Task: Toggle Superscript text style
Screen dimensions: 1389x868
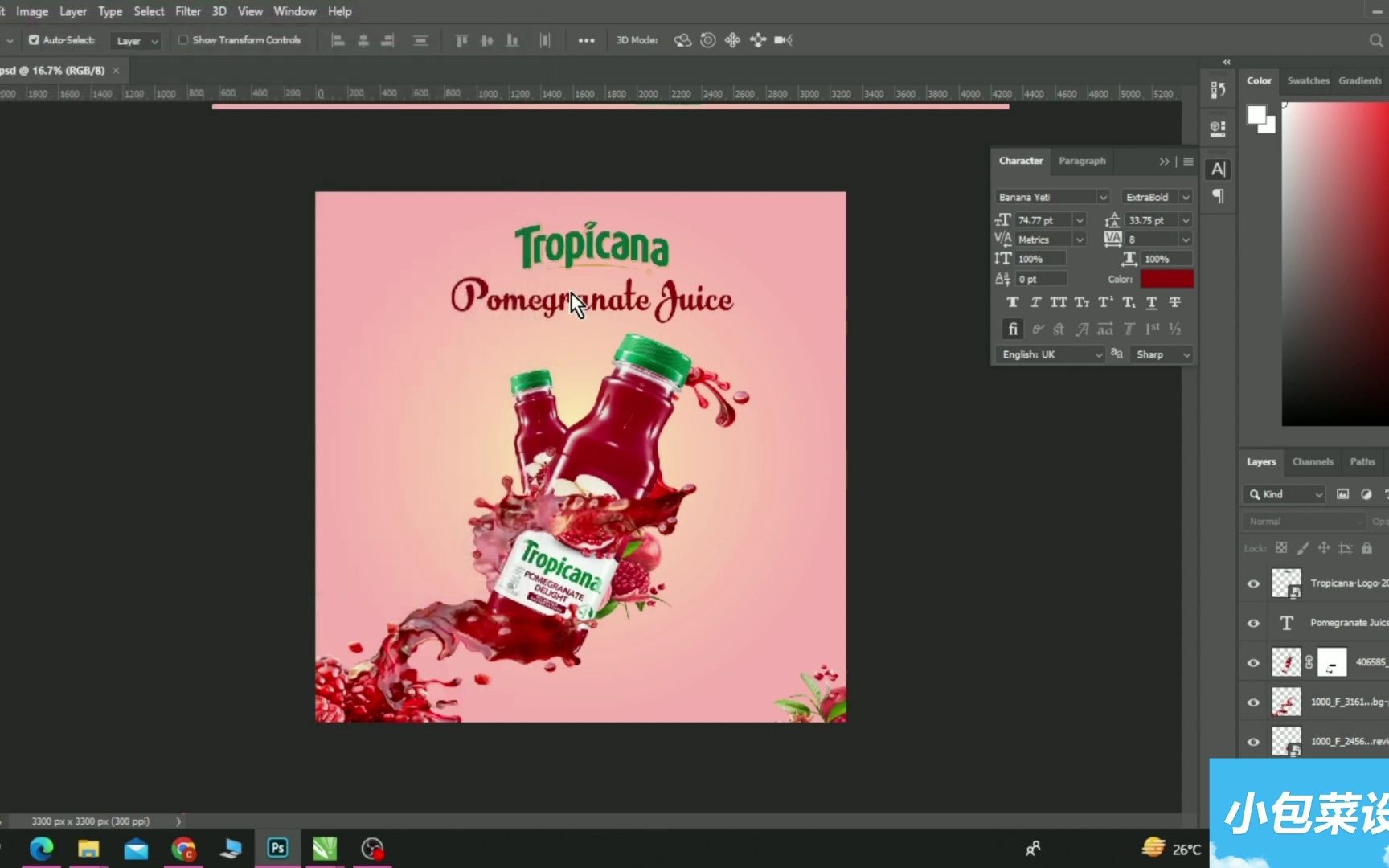Action: tap(1105, 302)
